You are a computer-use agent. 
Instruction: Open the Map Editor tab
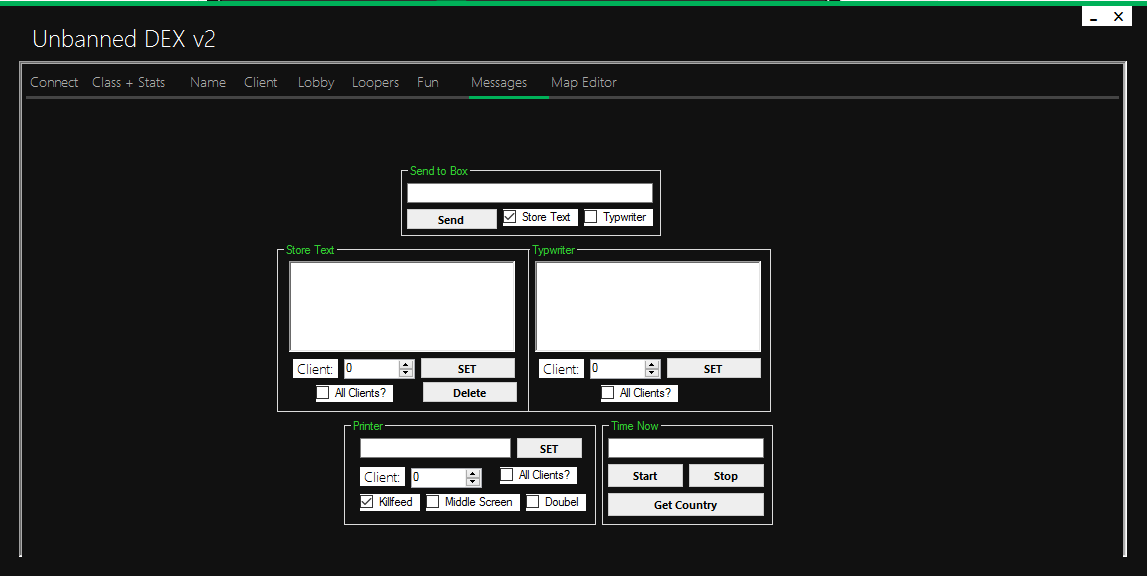pos(583,82)
